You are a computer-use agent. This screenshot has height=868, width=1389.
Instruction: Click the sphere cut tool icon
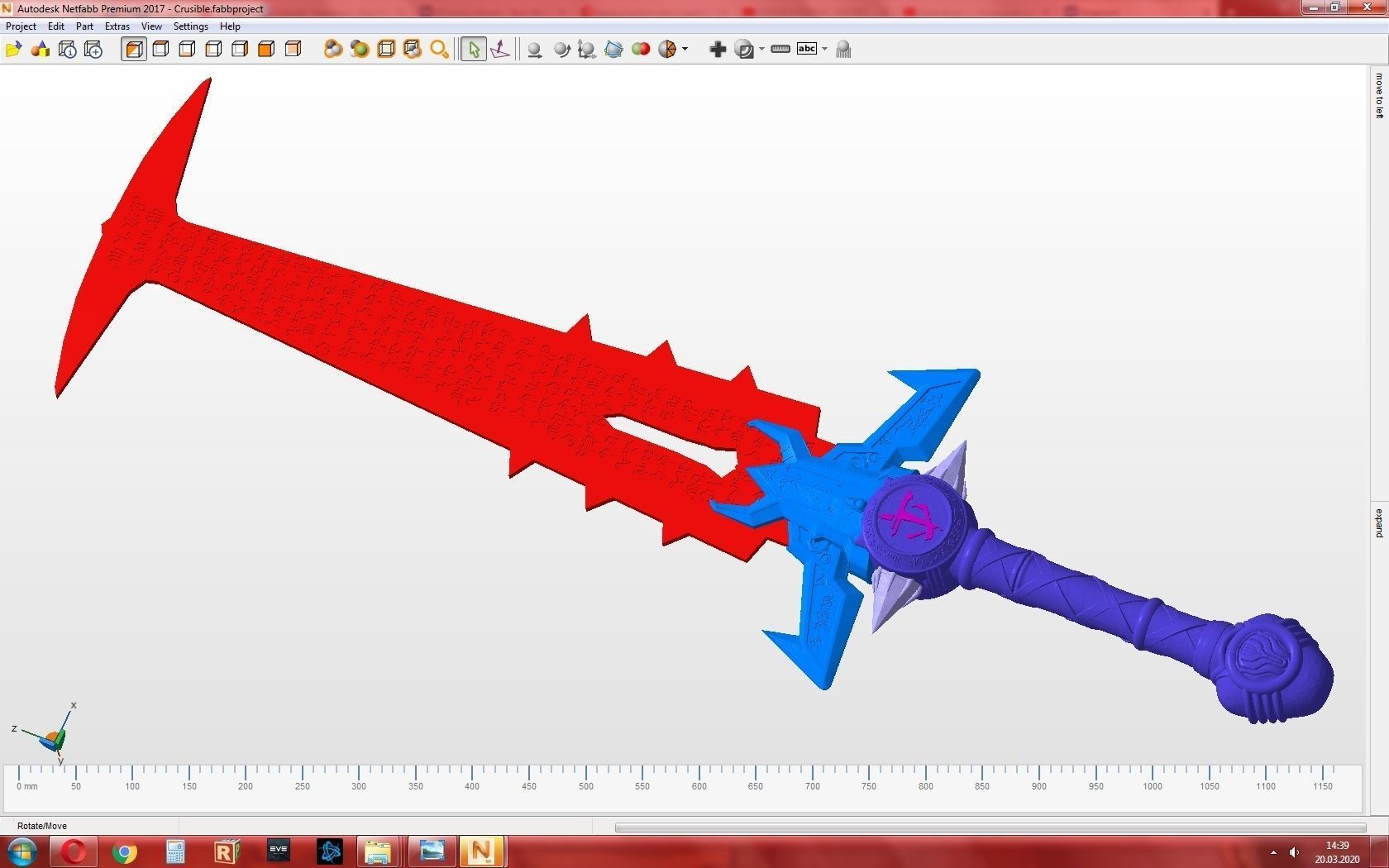tap(744, 50)
